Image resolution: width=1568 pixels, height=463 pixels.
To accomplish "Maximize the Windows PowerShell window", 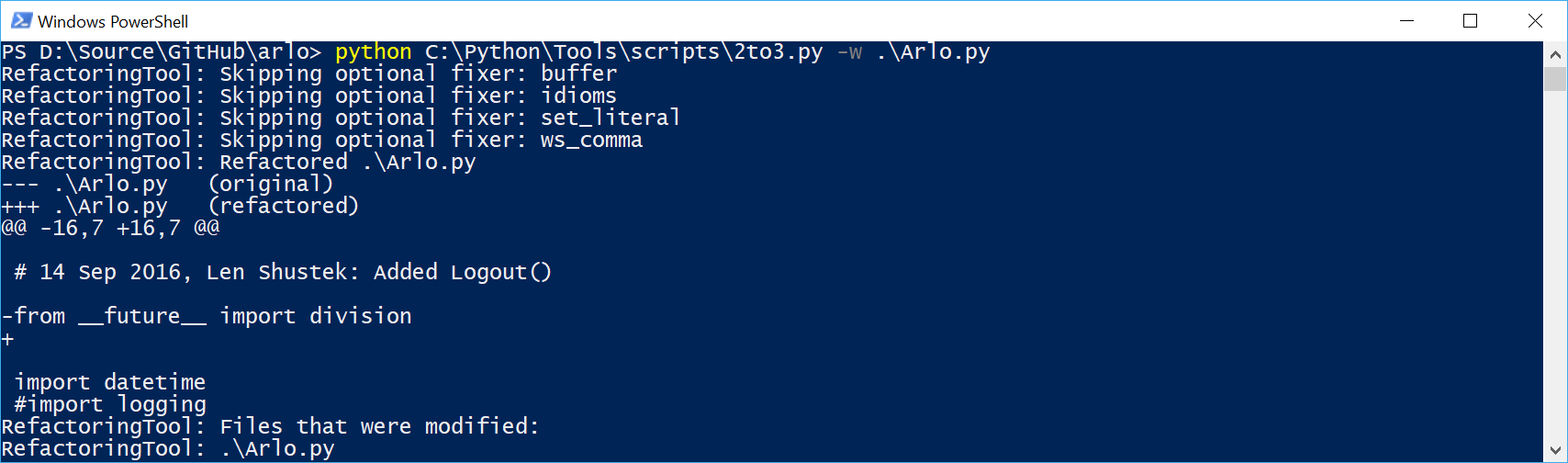I will click(1470, 20).
